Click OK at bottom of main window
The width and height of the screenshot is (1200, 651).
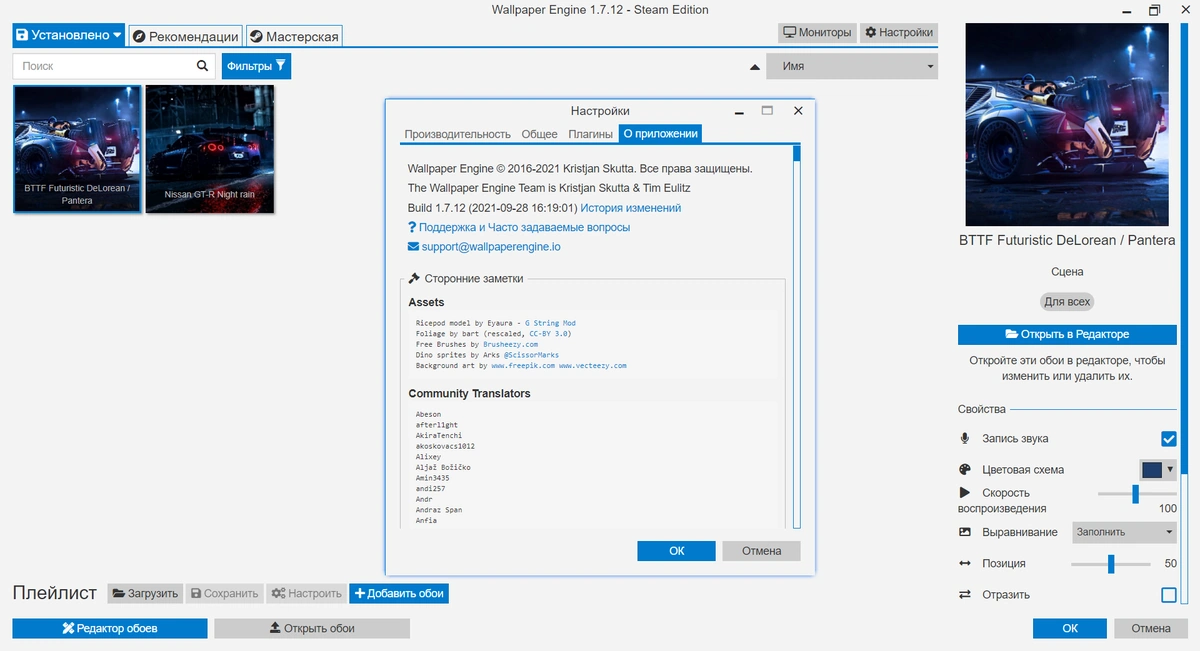point(1070,628)
